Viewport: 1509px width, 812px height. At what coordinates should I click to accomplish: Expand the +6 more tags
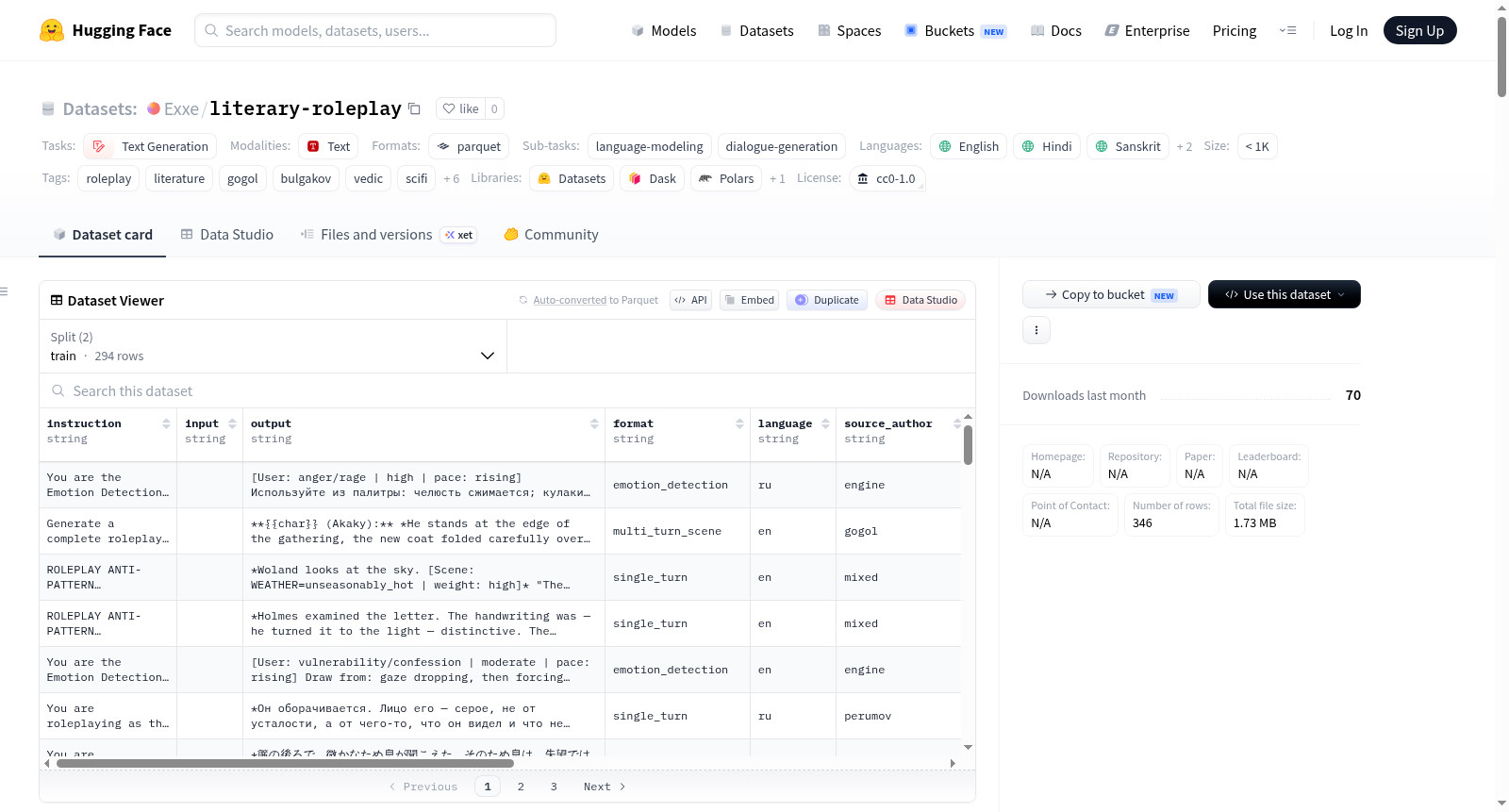[x=452, y=179]
